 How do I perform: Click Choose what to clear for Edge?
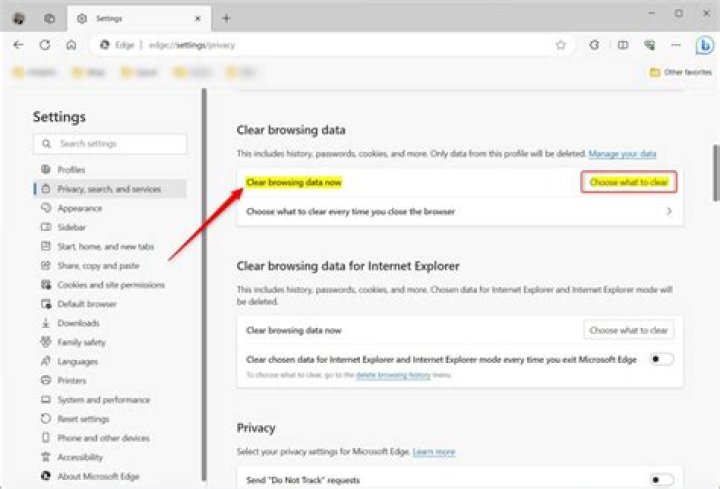[629, 182]
